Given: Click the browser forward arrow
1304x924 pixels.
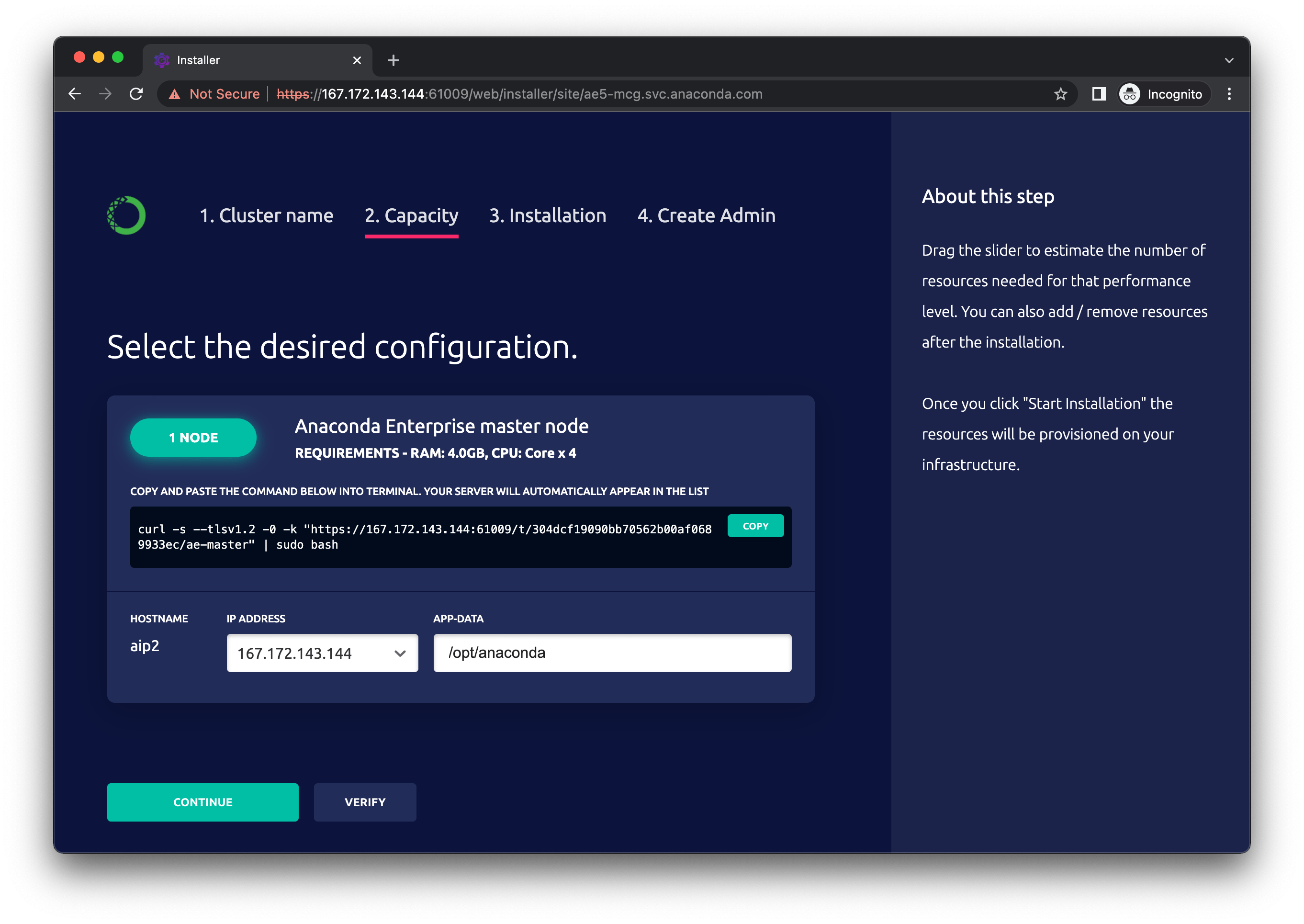Looking at the screenshot, I should [x=105, y=94].
